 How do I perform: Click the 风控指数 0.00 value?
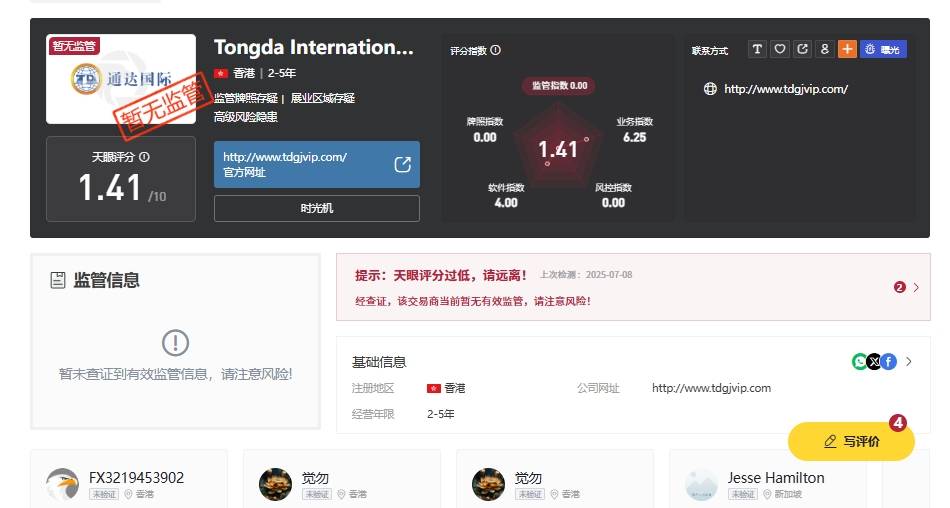[613, 203]
